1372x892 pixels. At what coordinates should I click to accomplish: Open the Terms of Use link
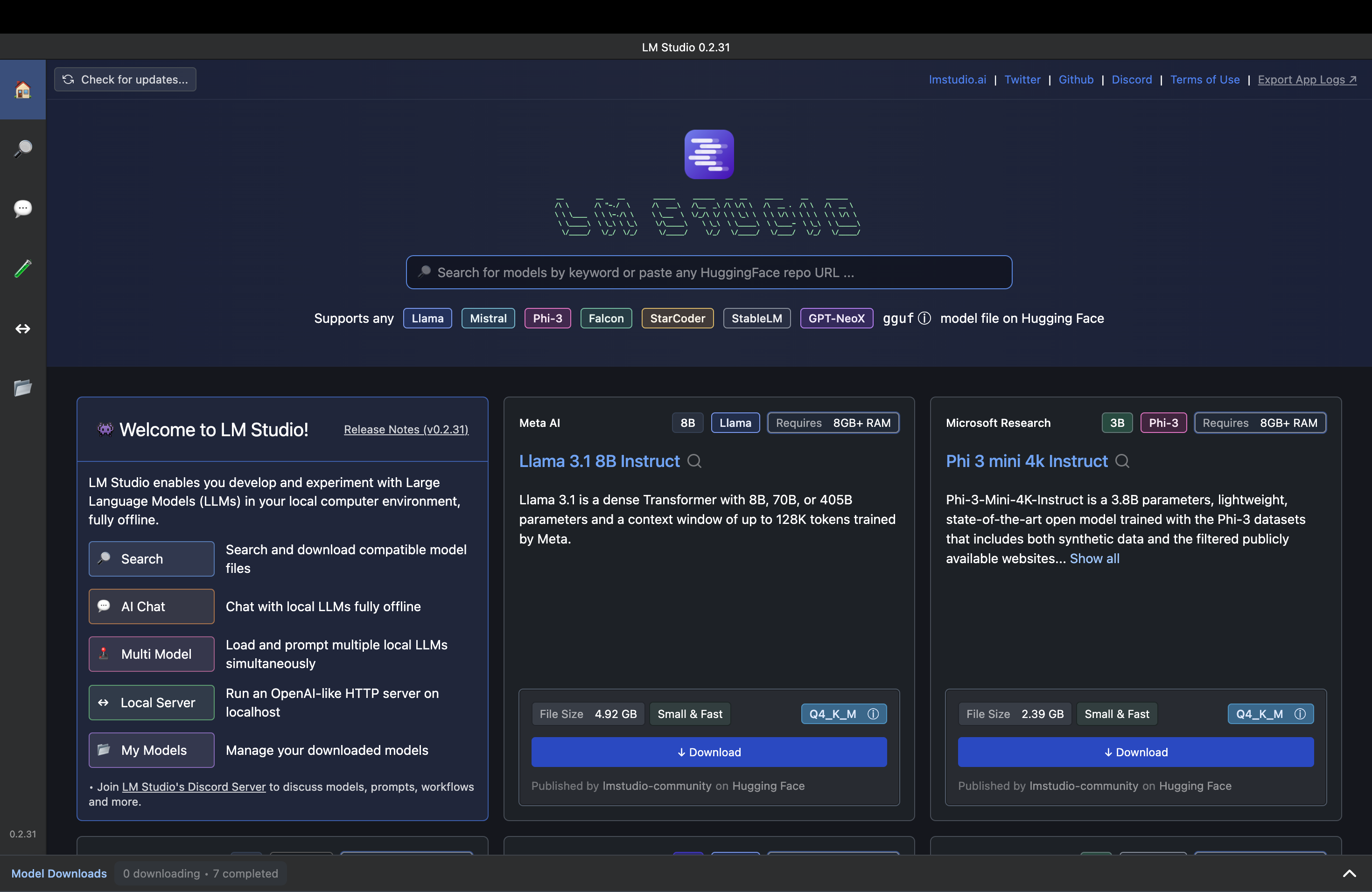click(1205, 79)
